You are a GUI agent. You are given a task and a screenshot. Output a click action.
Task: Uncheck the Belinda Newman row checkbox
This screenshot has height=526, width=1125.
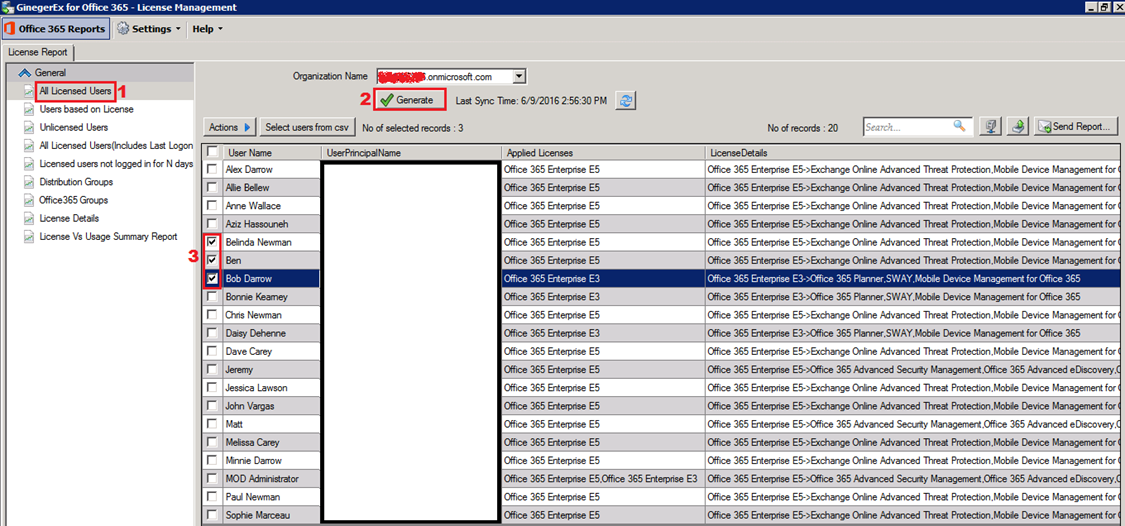pyautogui.click(x=212, y=242)
